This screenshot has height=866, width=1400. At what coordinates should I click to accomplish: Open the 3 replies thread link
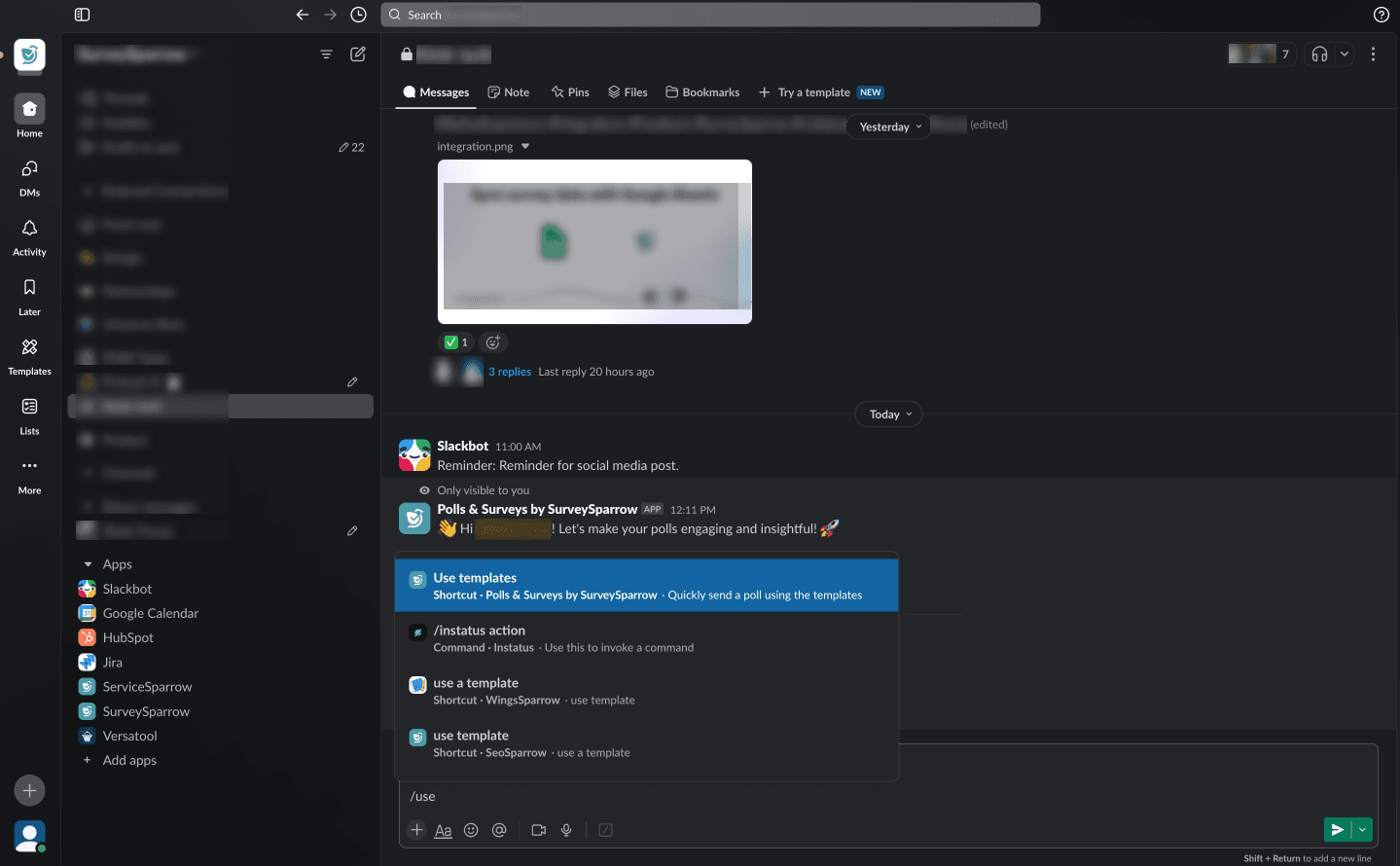point(510,372)
